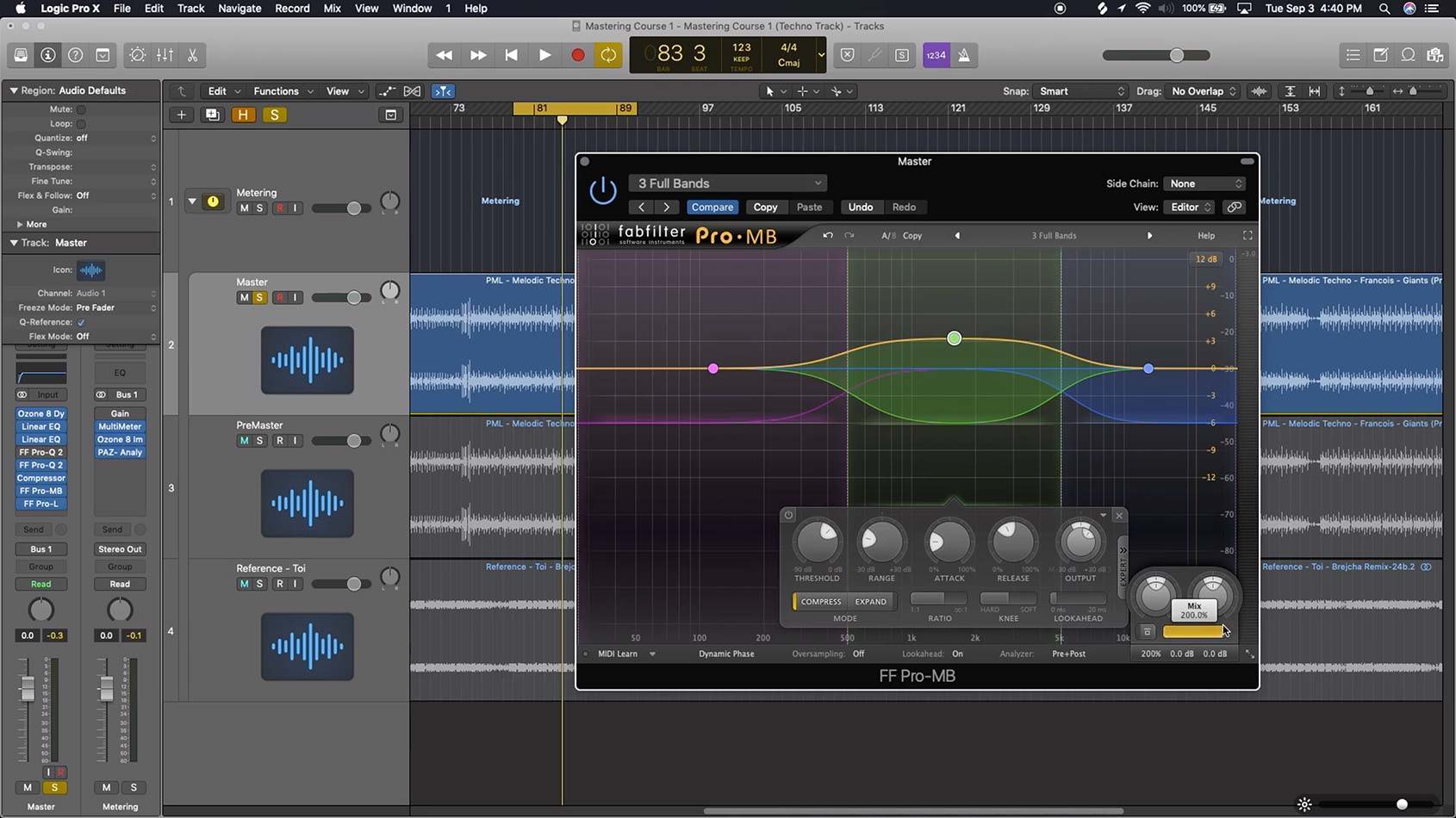Open the tracks area Edit menu
Viewport: 1456px width, 818px height.
(224, 91)
